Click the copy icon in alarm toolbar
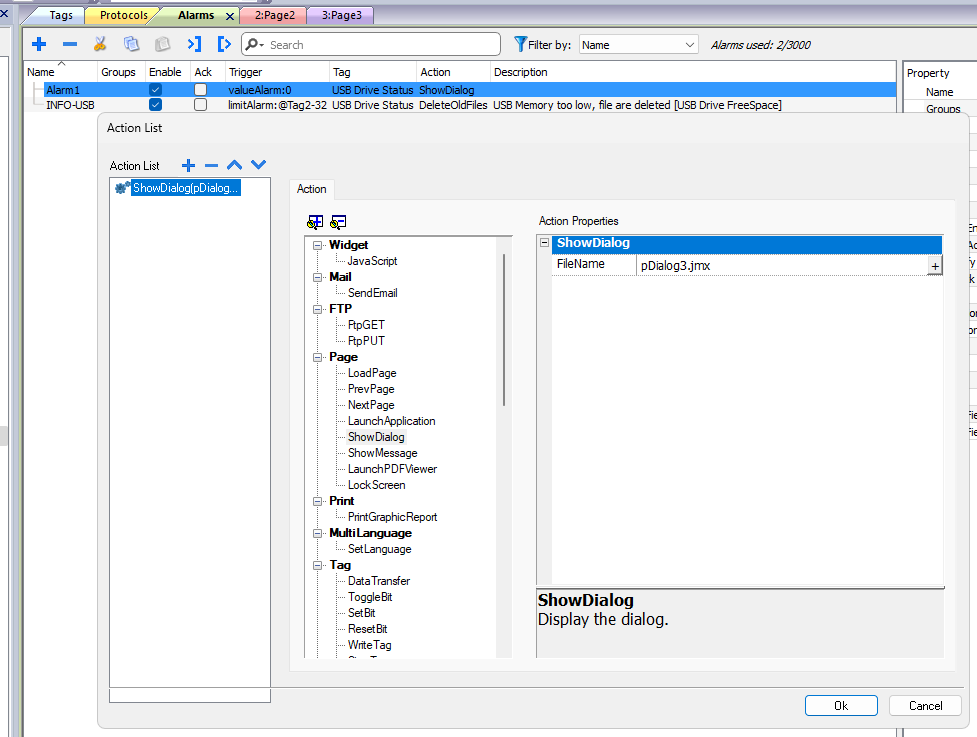977x737 pixels. (x=131, y=44)
